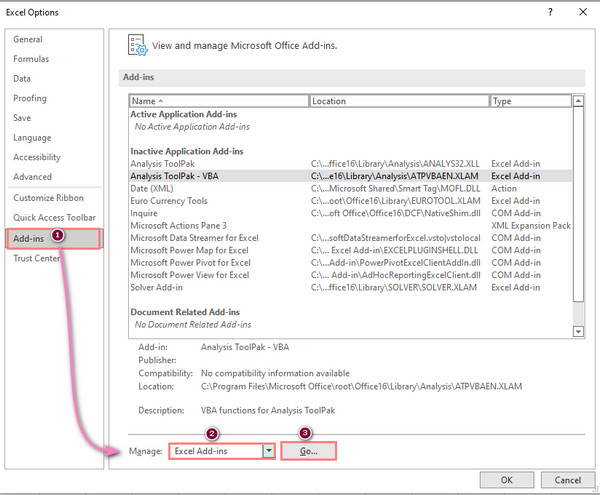Open the Accessibility category

click(37, 157)
